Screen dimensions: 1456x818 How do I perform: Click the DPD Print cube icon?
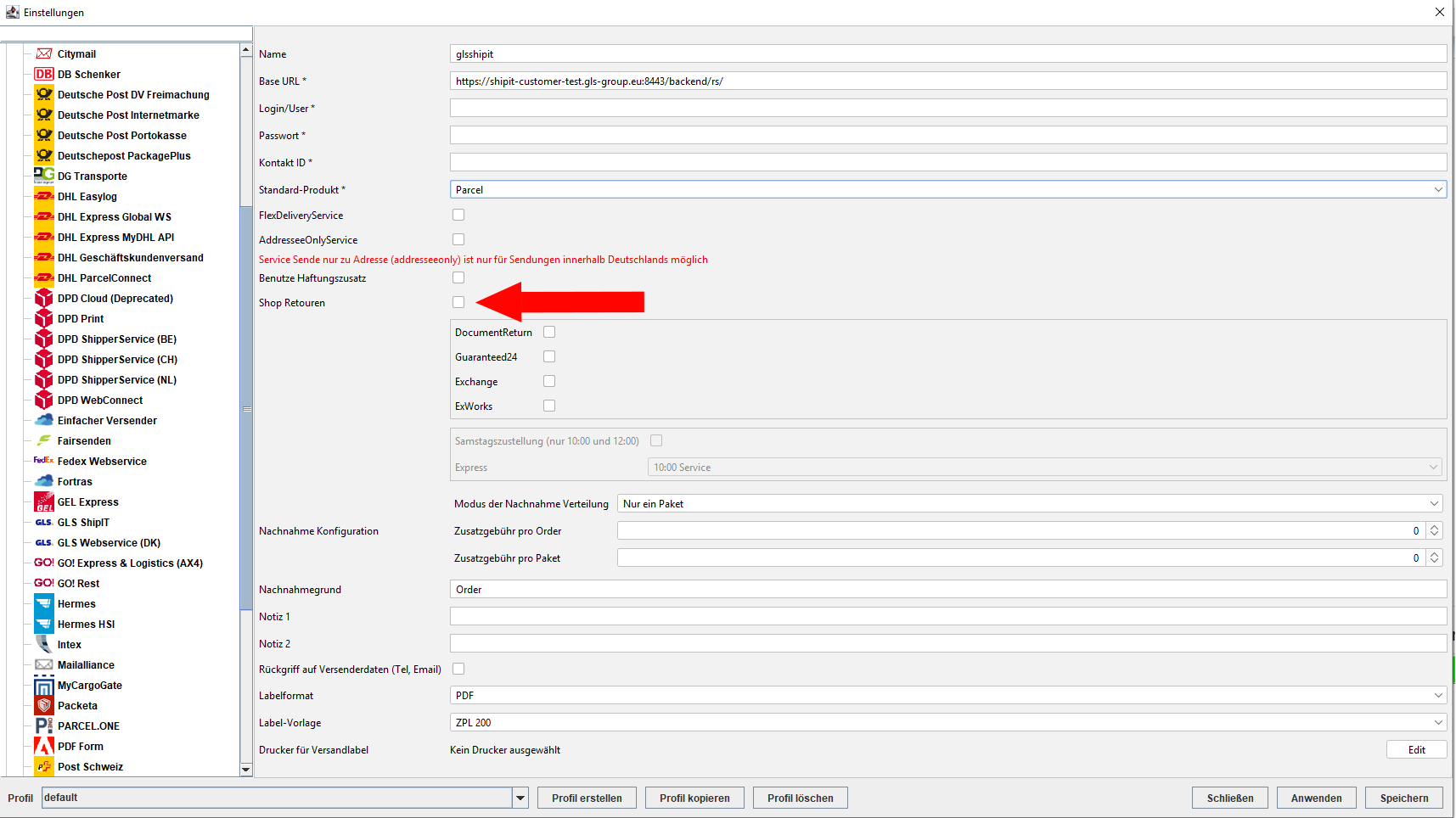pos(44,318)
